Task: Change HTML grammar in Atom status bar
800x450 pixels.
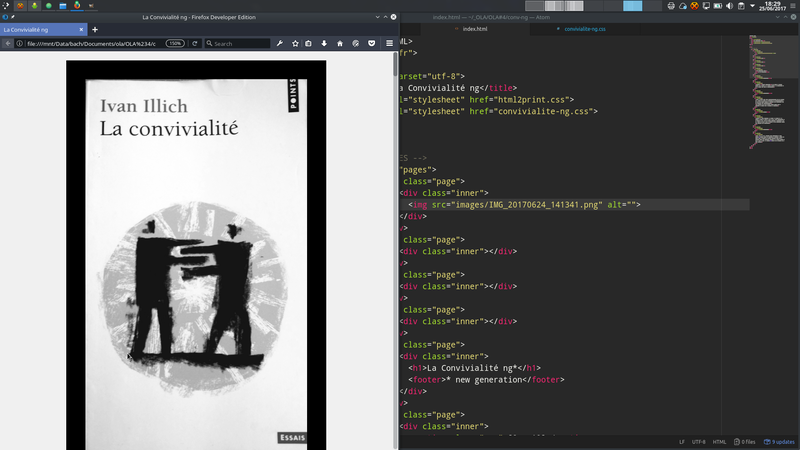Action: (x=719, y=442)
